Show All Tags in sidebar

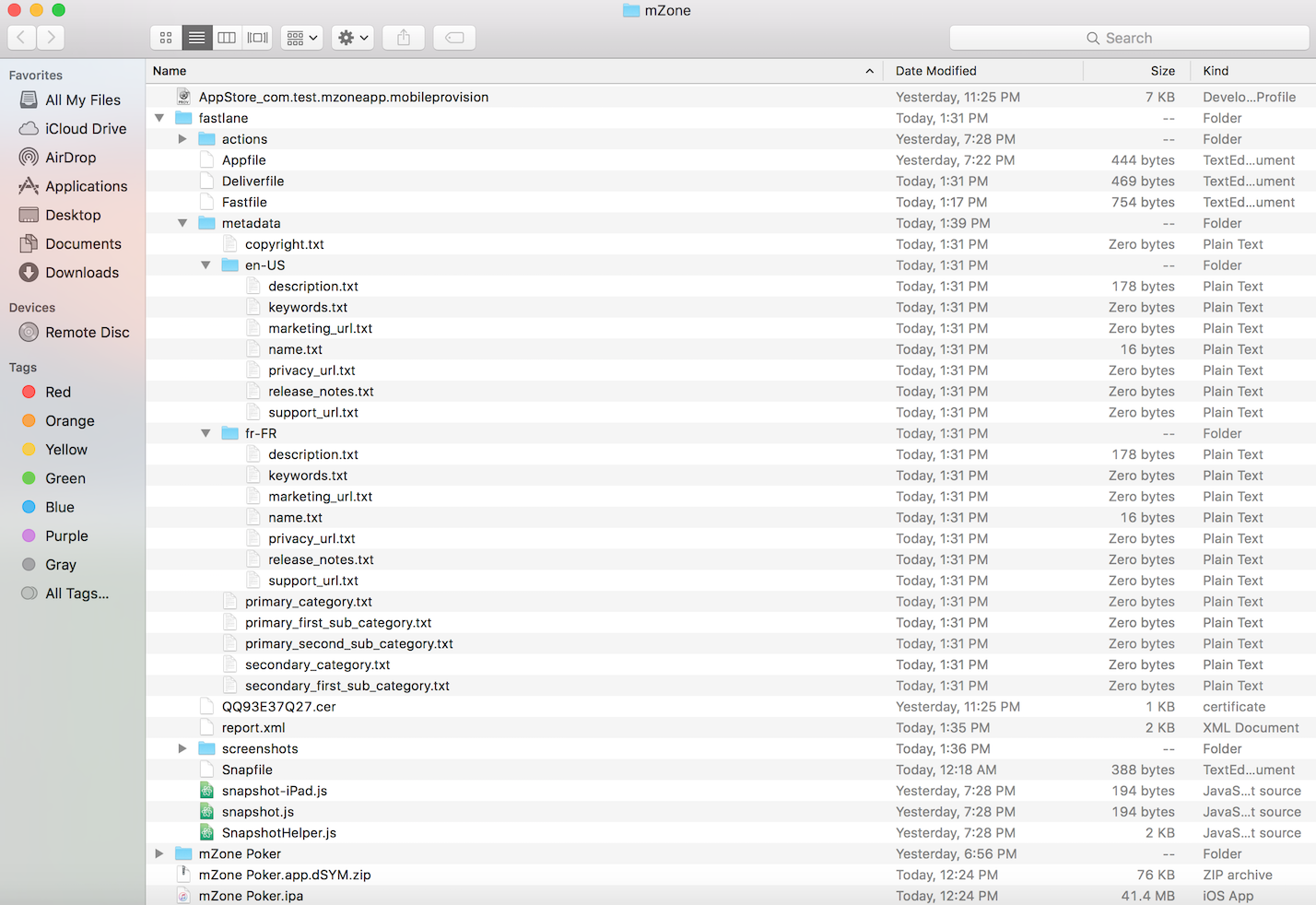point(76,594)
